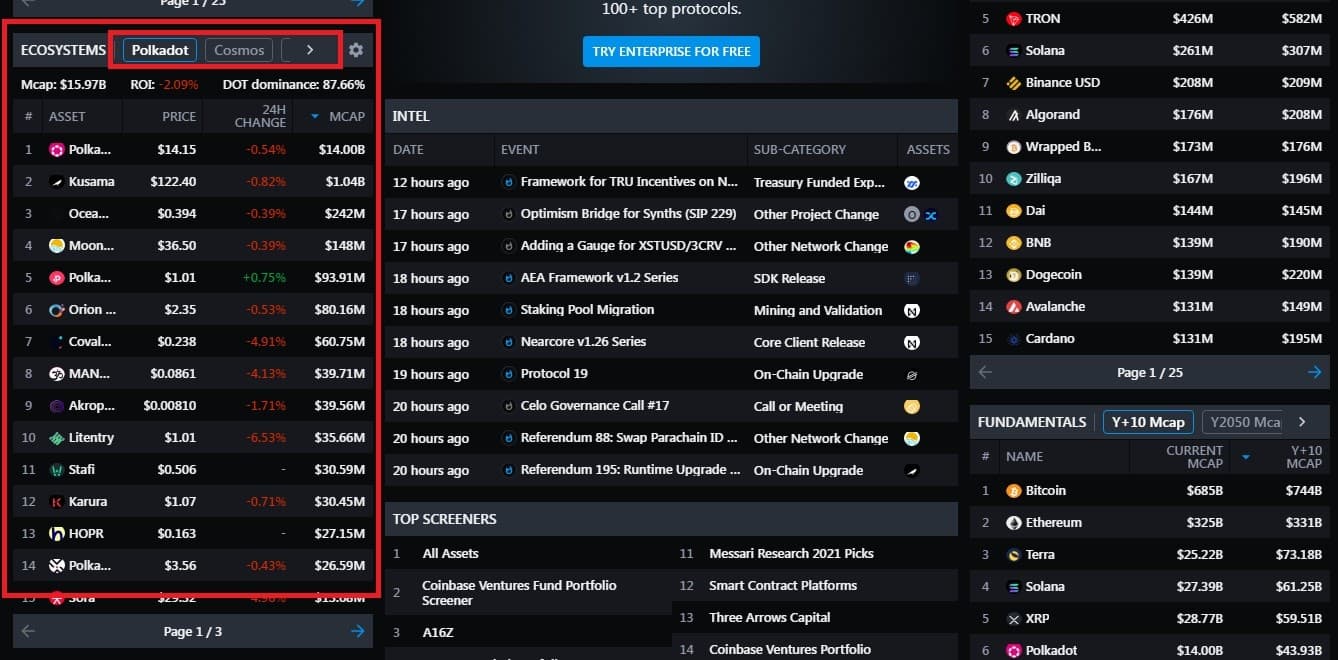Screen dimensions: 1338x660
Task: Expand more Fundamentals tabs with chevron
Action: pos(1302,422)
